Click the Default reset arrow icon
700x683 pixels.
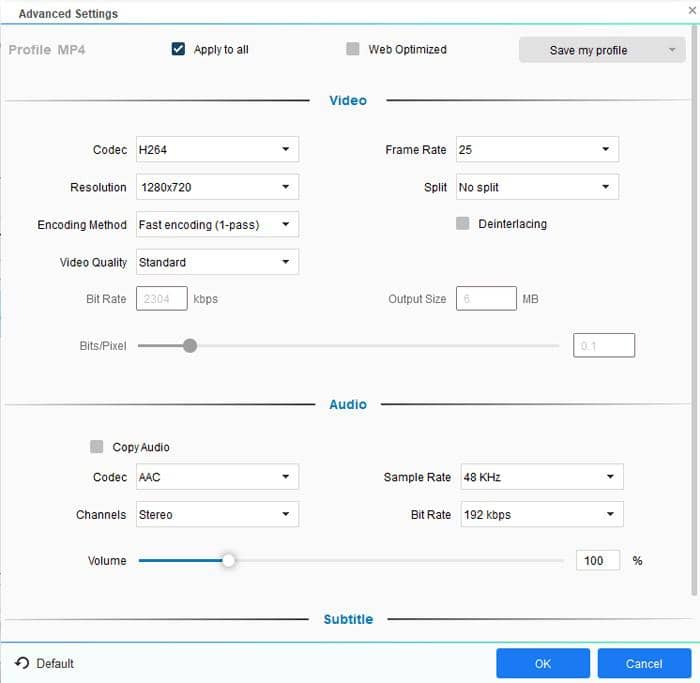pos(21,663)
